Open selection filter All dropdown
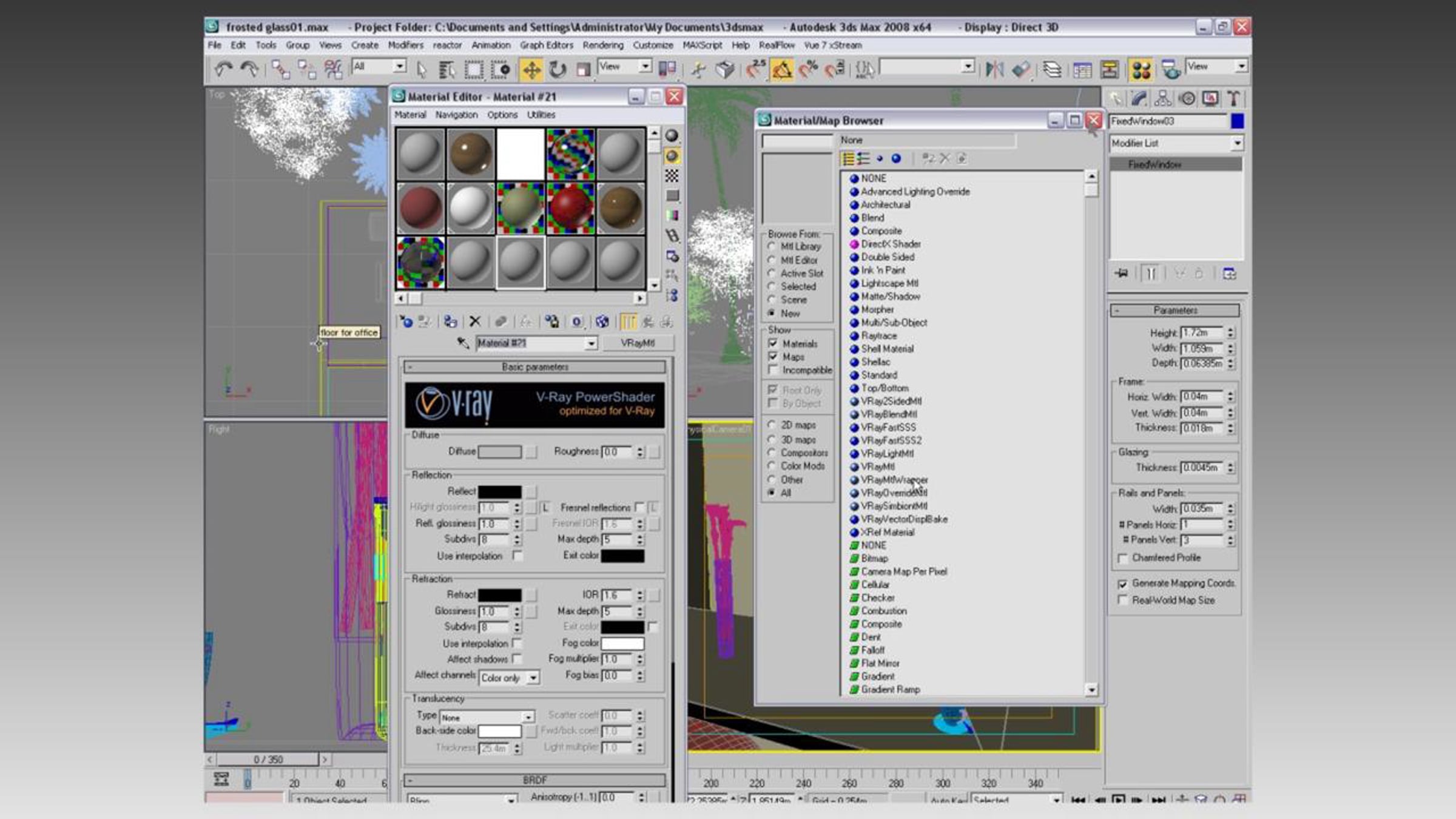1456x819 pixels. pos(379,66)
